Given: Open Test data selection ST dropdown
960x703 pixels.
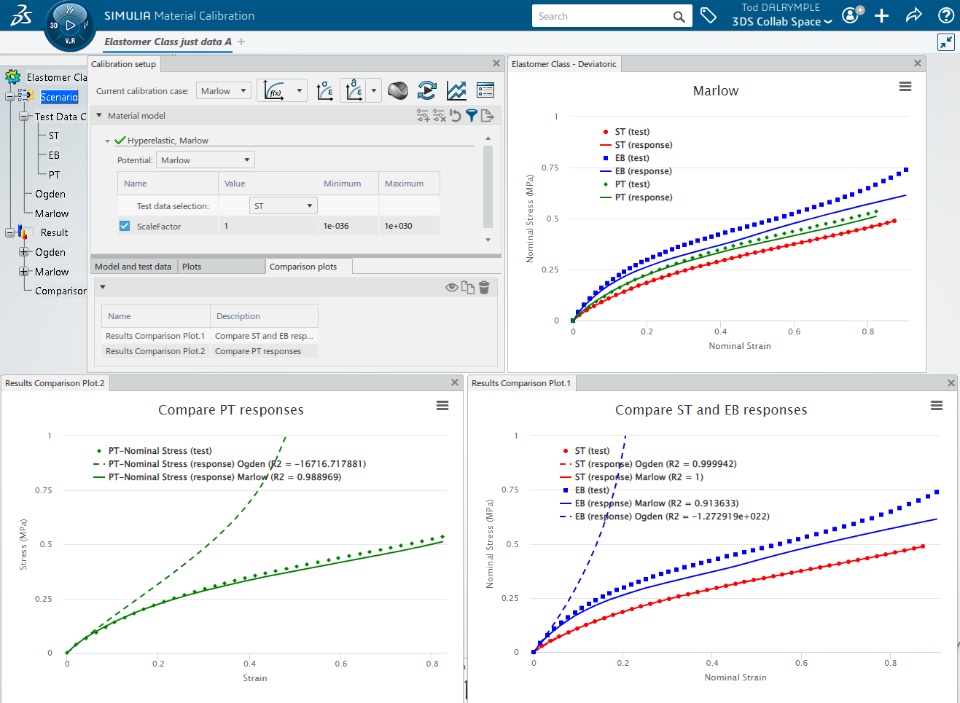Looking at the screenshot, I should (283, 206).
